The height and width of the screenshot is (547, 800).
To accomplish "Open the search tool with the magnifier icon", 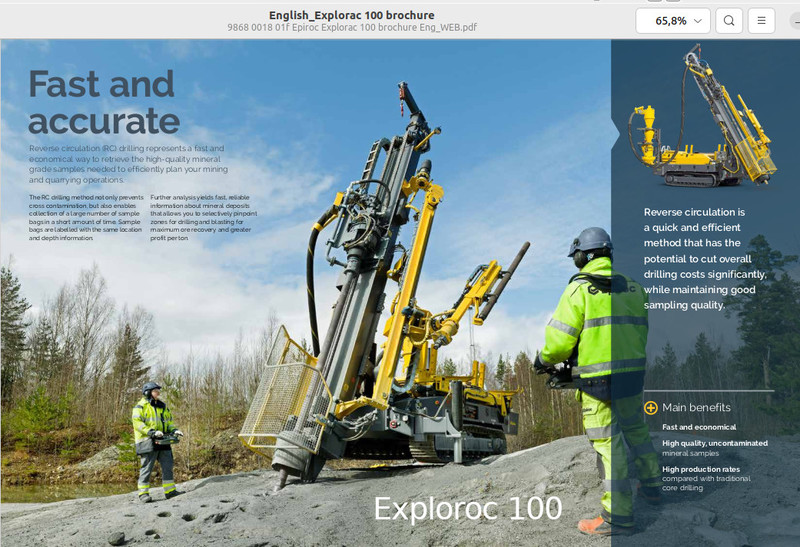I will click(x=729, y=20).
